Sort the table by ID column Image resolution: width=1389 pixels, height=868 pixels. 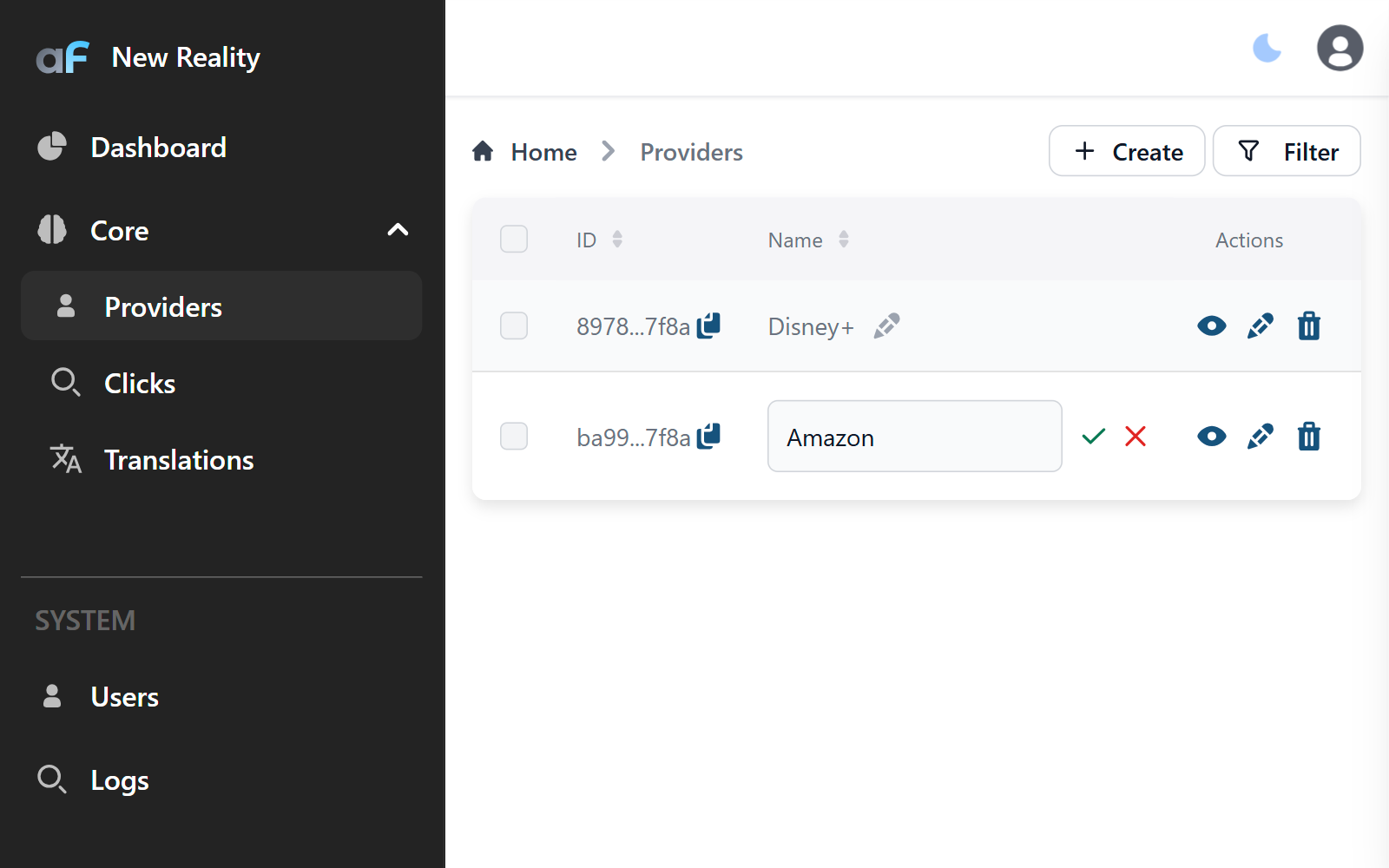pos(617,240)
